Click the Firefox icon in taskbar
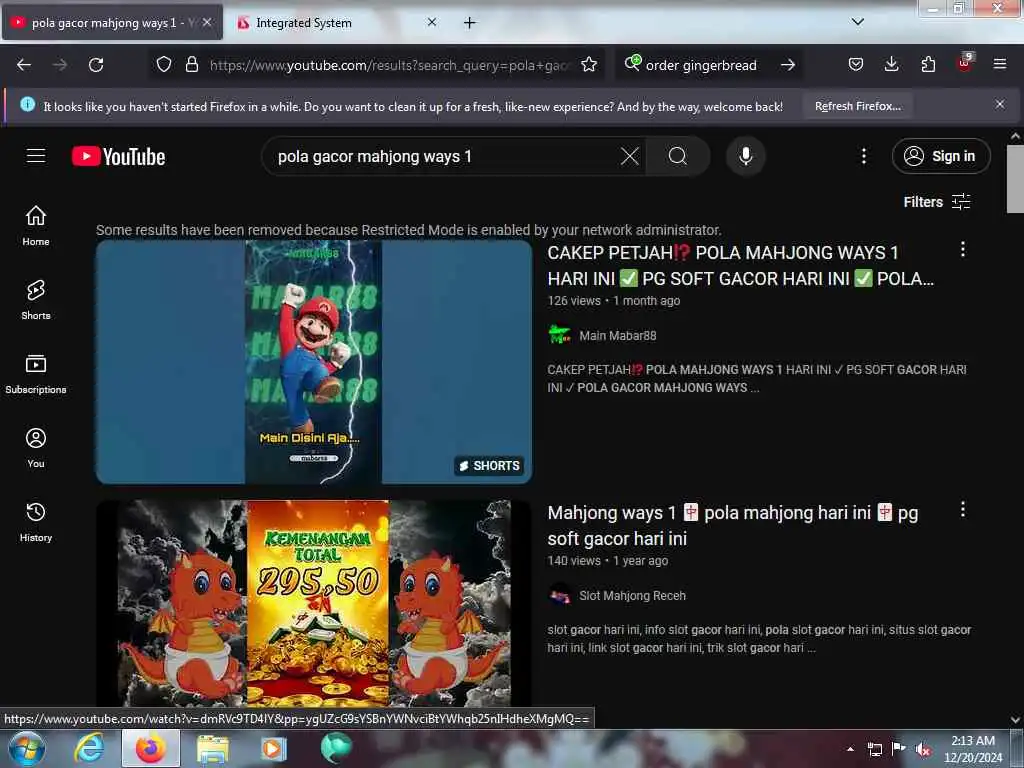This screenshot has width=1024, height=768. (151, 748)
